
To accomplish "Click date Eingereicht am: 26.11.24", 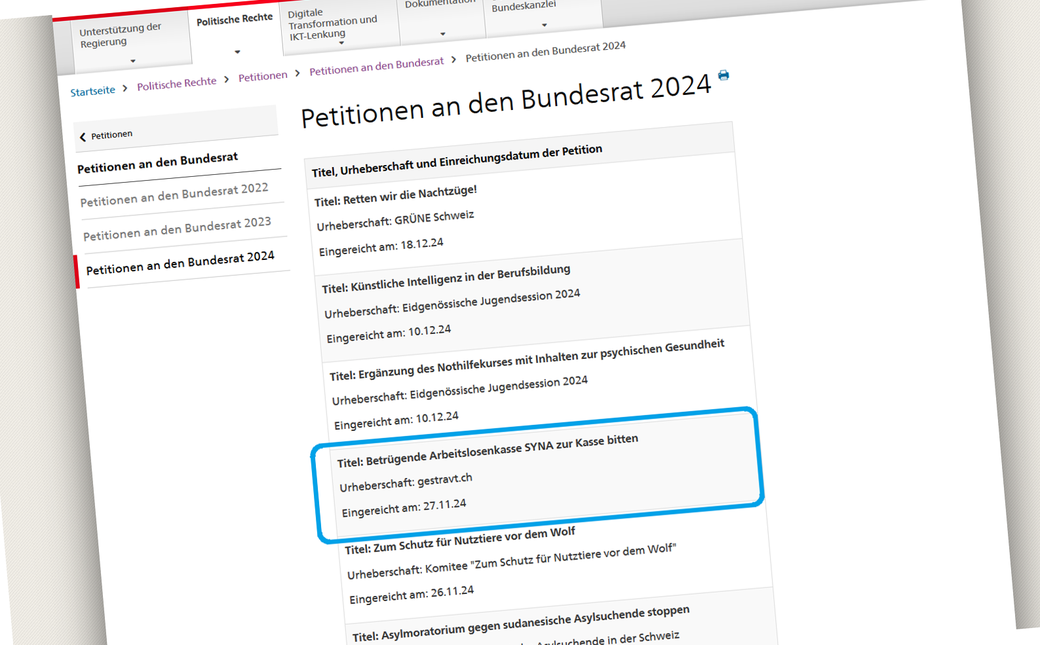I will (411, 595).
